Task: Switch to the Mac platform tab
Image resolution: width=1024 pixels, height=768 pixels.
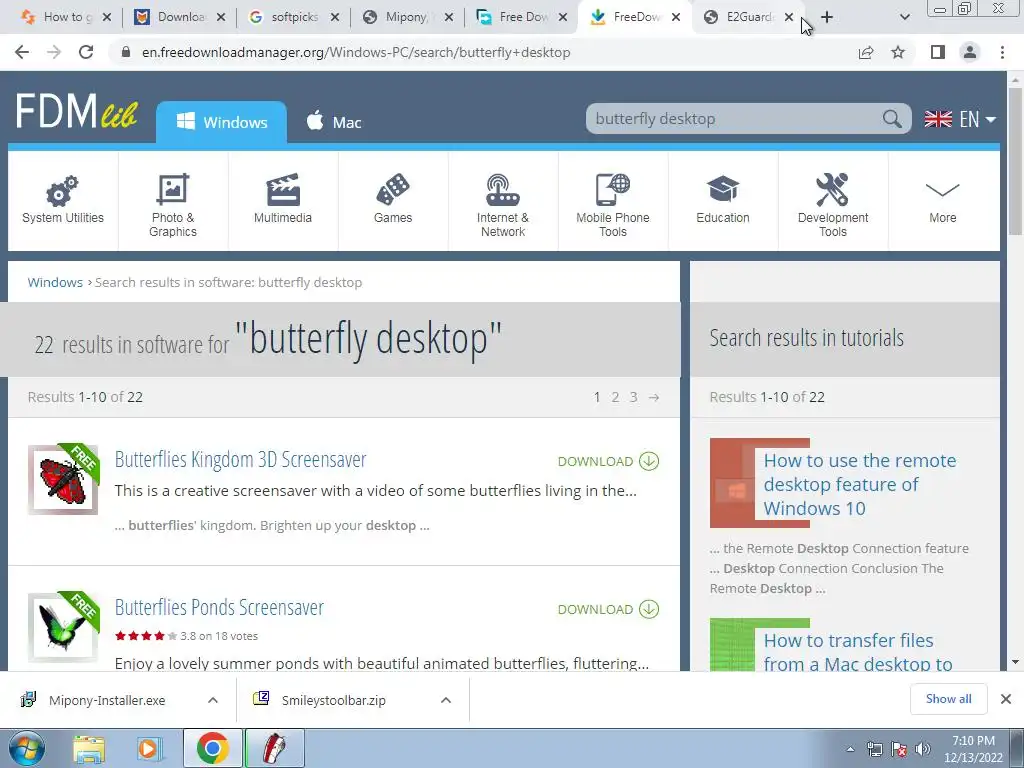Action: pyautogui.click(x=334, y=122)
